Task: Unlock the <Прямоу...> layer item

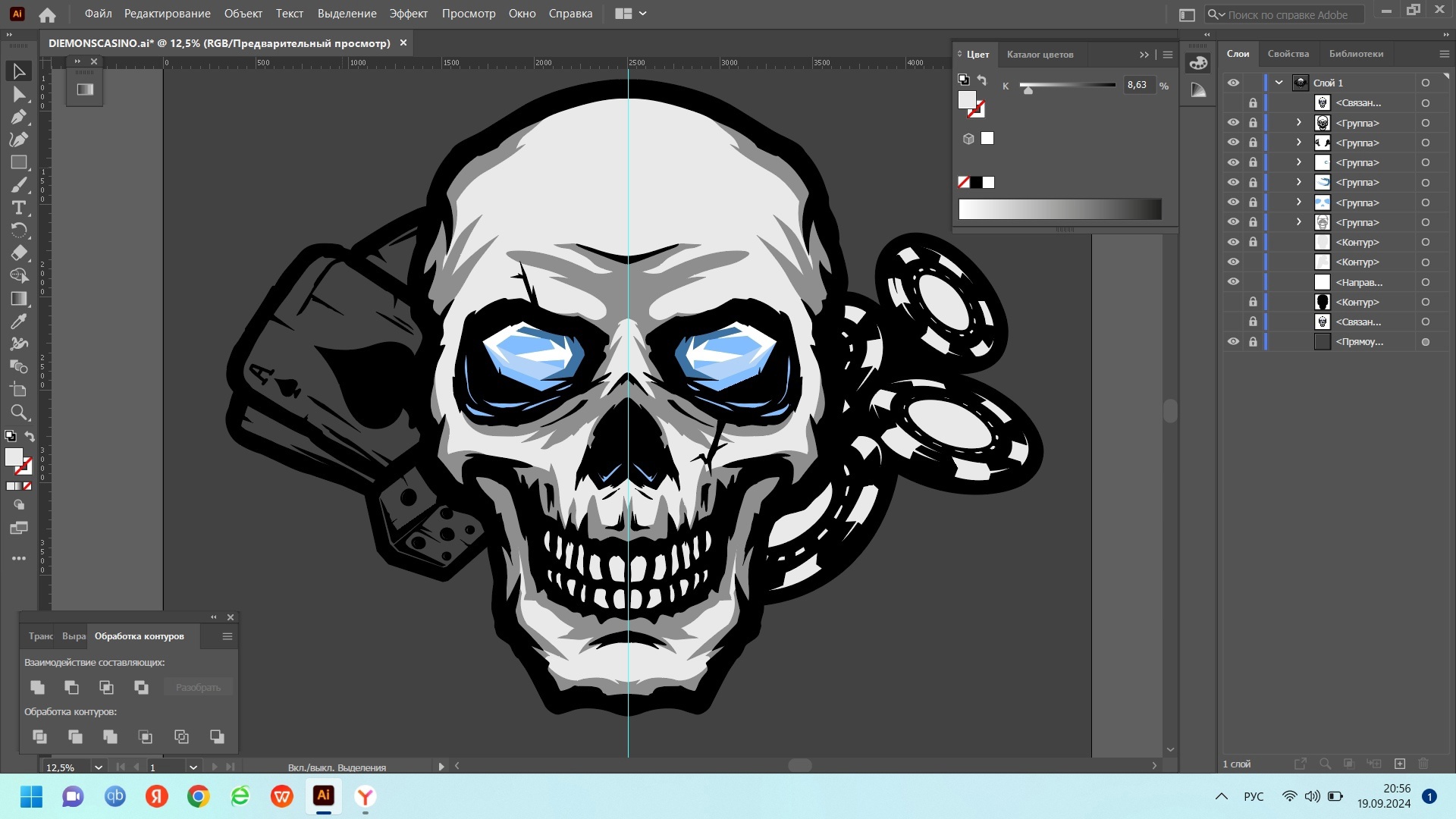Action: pyautogui.click(x=1253, y=342)
